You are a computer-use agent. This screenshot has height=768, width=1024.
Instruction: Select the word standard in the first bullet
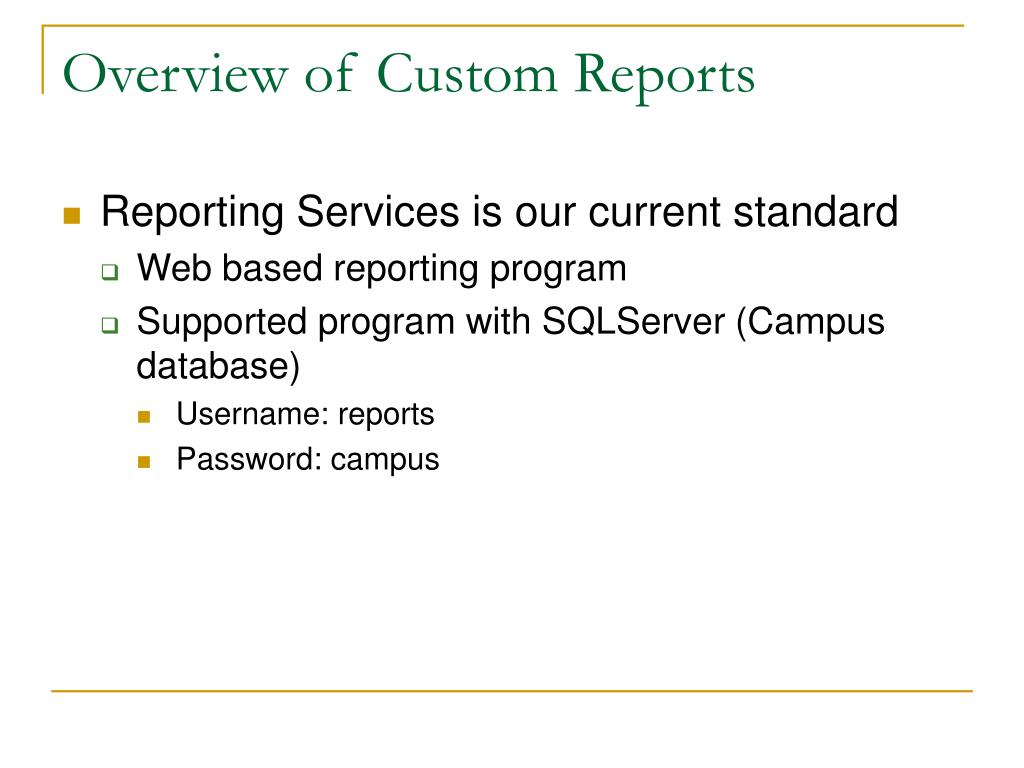pos(816,212)
